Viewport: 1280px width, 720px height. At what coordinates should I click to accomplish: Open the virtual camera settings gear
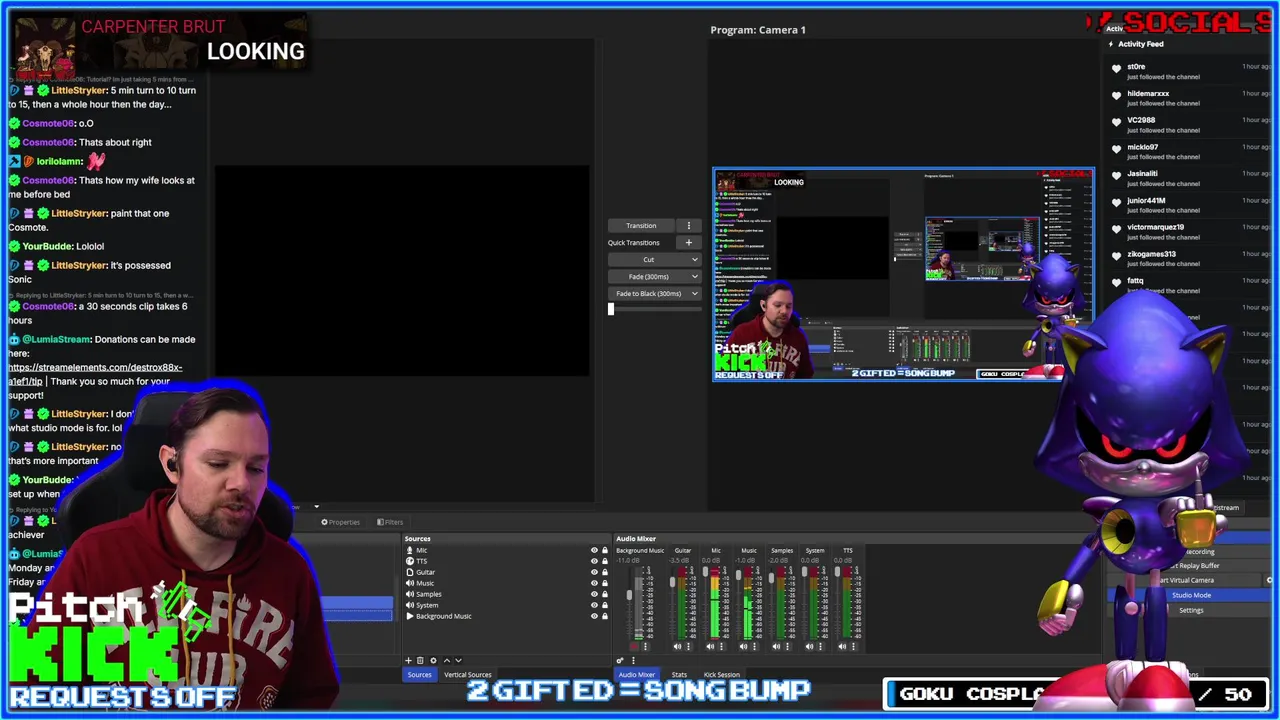tap(1270, 580)
